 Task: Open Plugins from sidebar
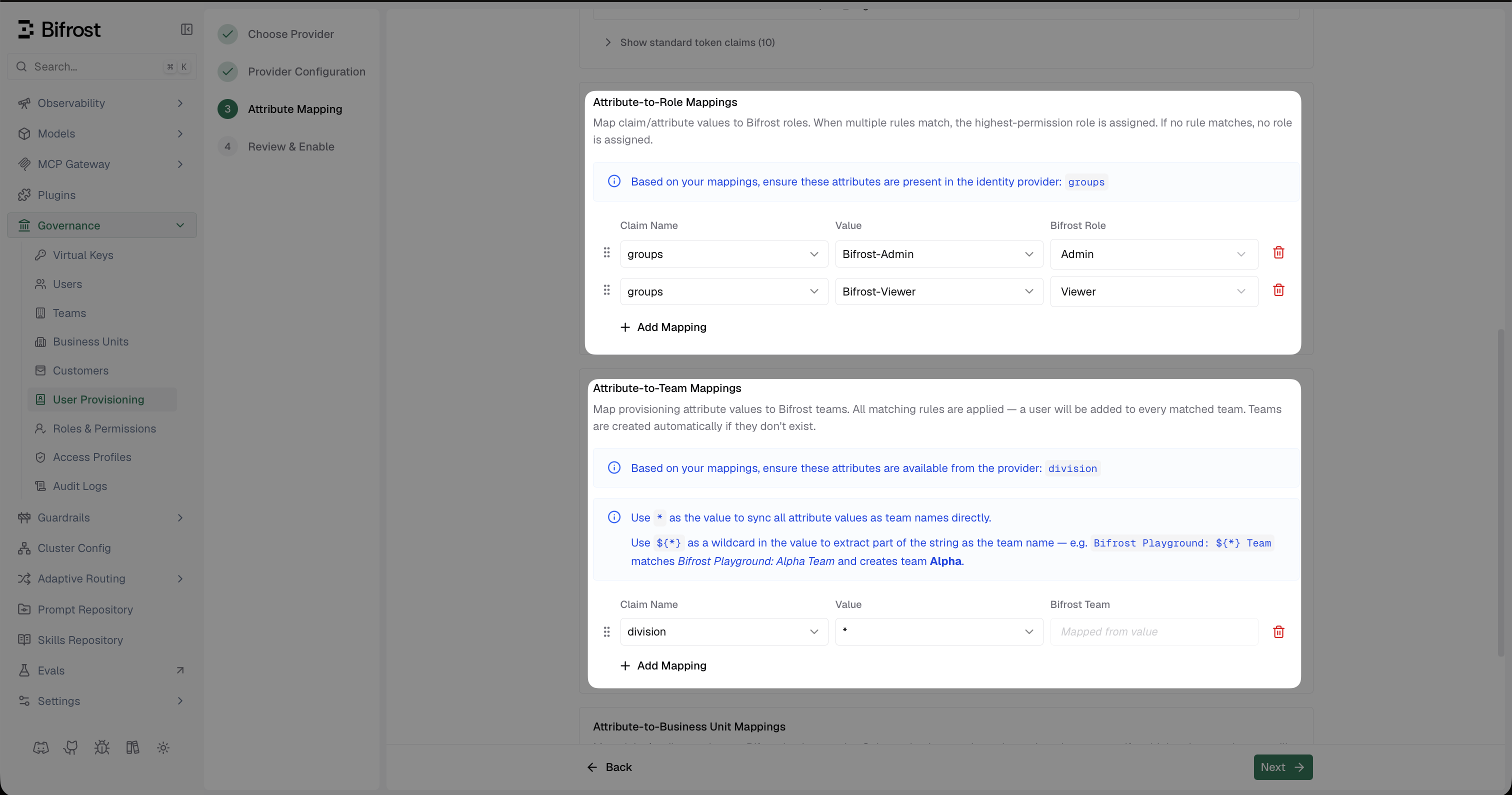pos(101,195)
